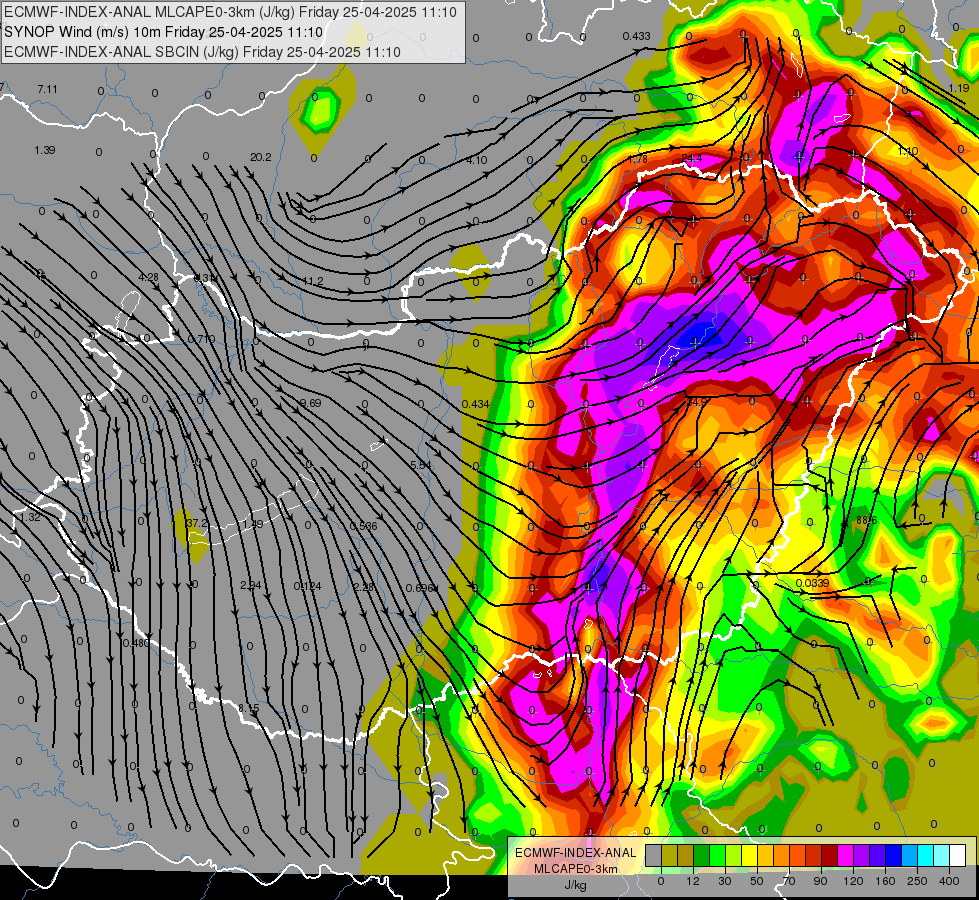Click the SYNOP Wind 10m title line
This screenshot has width=979, height=900.
pos(164,32)
